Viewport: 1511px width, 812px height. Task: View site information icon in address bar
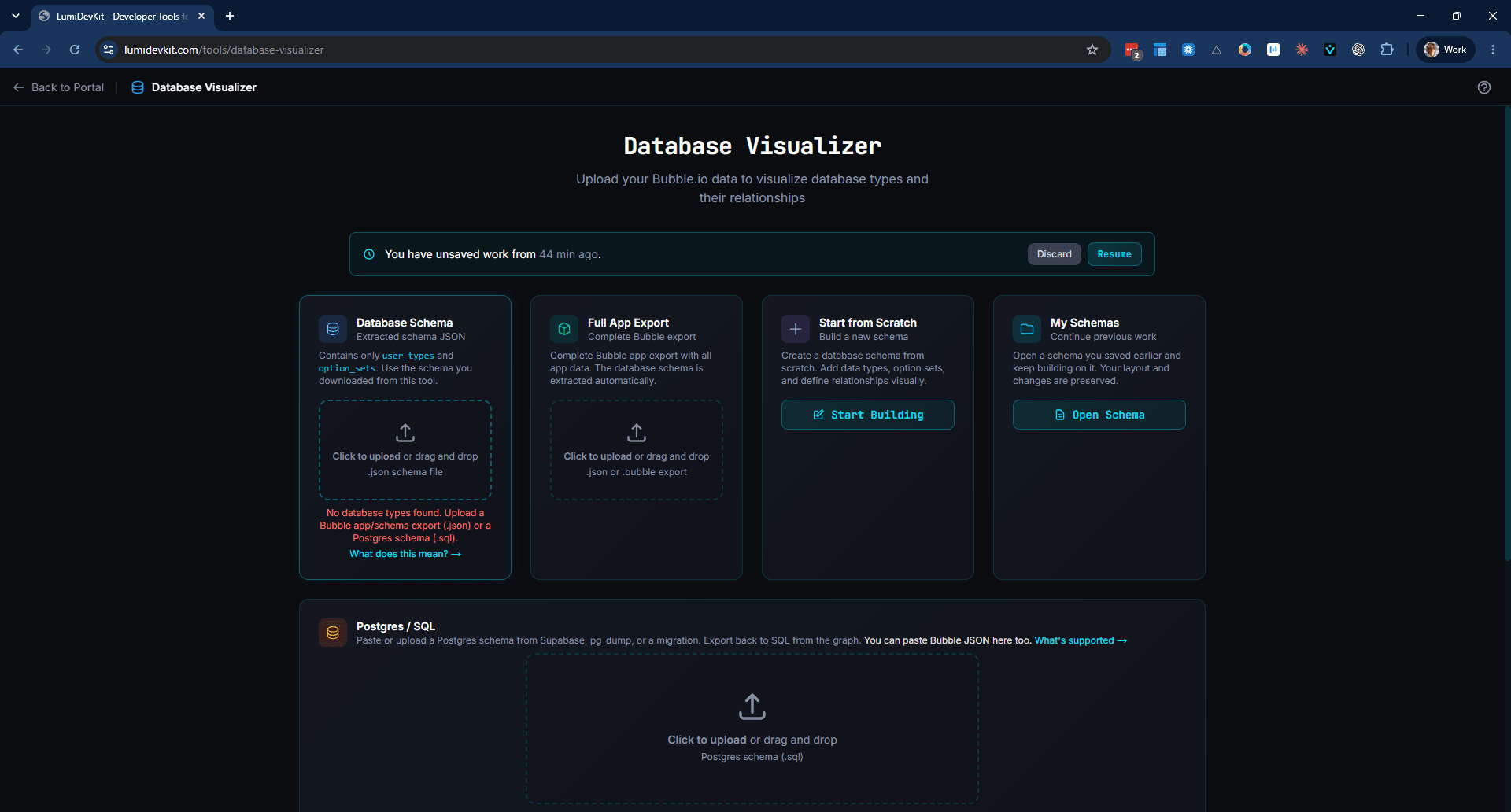coord(109,50)
